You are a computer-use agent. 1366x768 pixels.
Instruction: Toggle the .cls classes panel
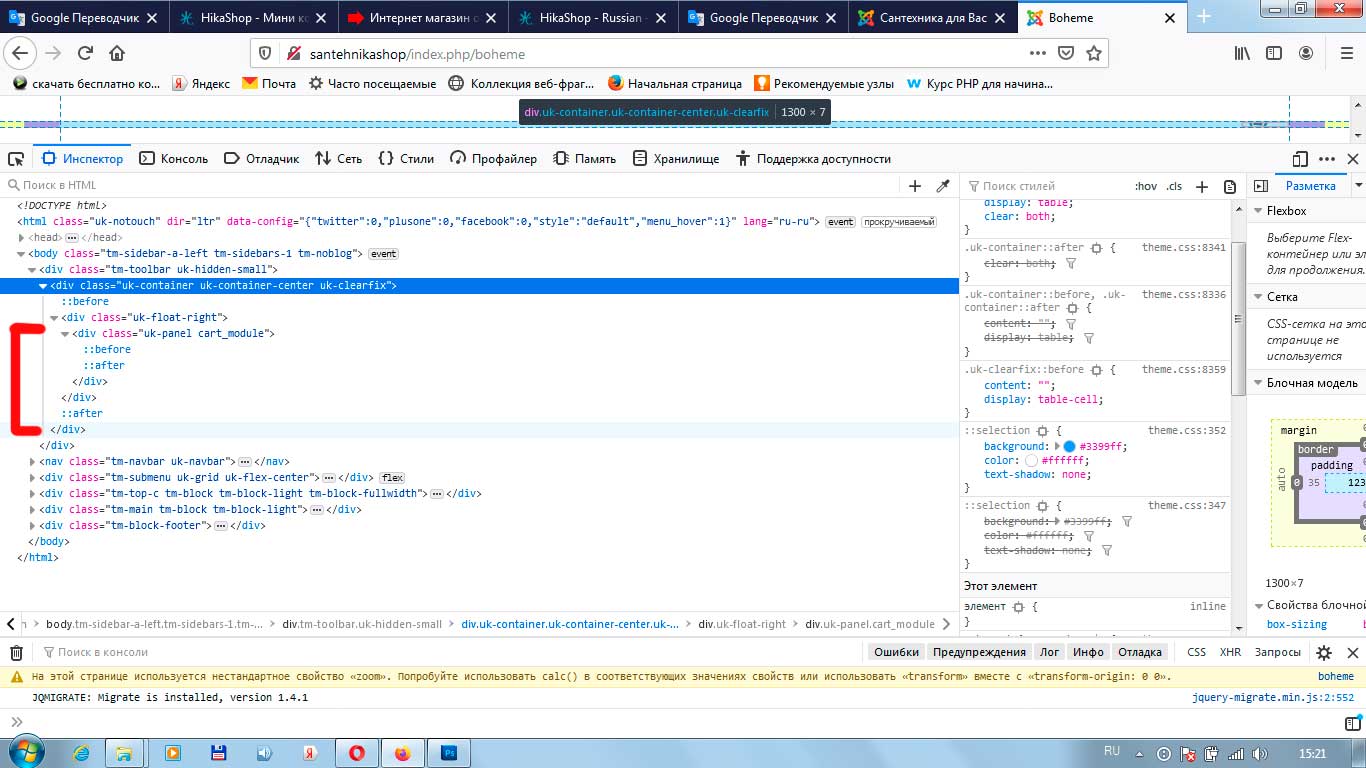(x=1174, y=186)
